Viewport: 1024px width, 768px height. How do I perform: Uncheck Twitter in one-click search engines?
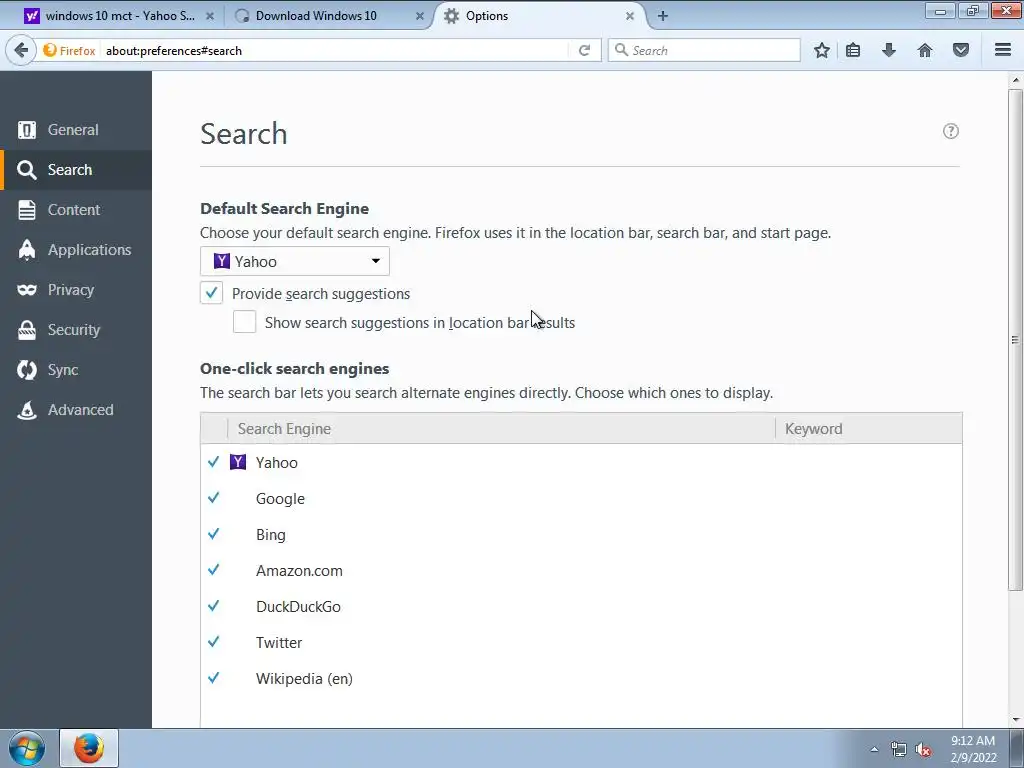214,642
